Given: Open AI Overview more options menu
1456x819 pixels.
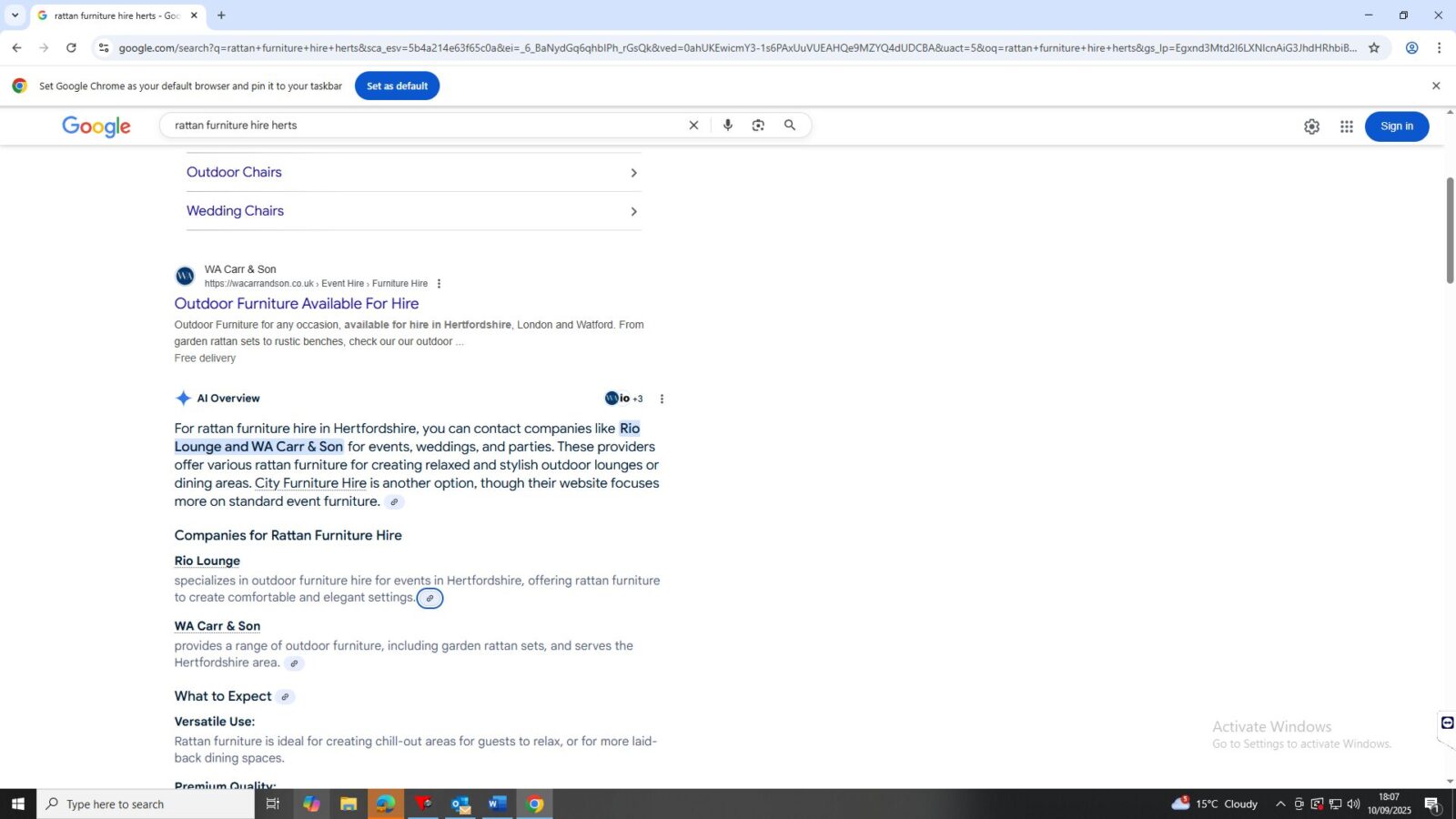Looking at the screenshot, I should (x=662, y=399).
